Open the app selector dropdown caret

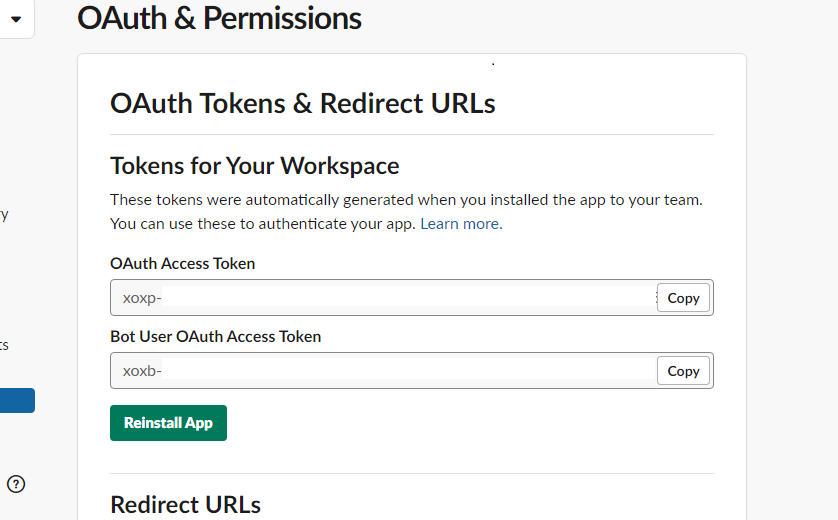pyautogui.click(x=16, y=20)
